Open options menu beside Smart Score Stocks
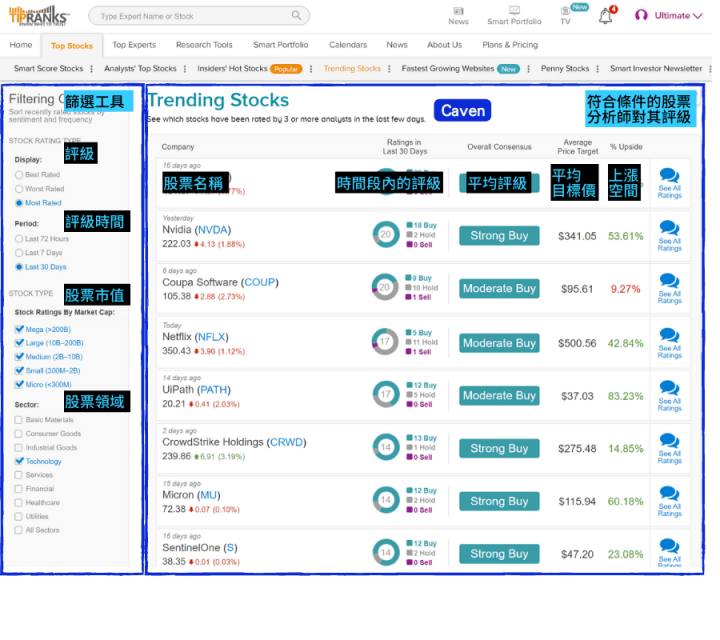The width and height of the screenshot is (720, 640). pyautogui.click(x=92, y=69)
